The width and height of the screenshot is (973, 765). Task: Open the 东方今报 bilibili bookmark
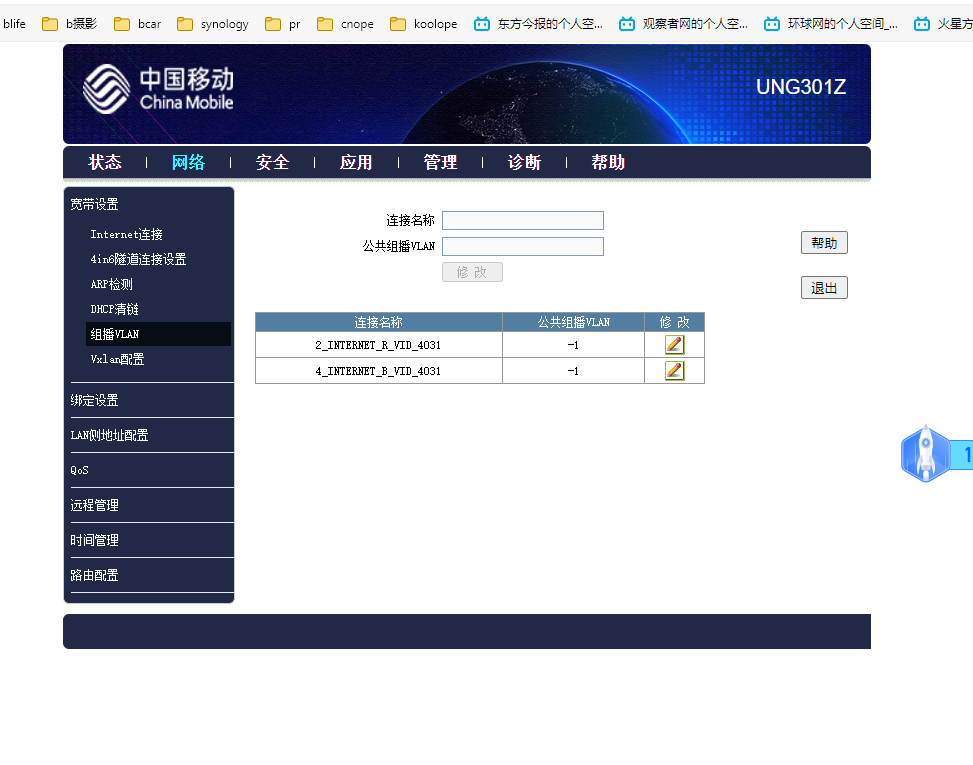pos(538,24)
